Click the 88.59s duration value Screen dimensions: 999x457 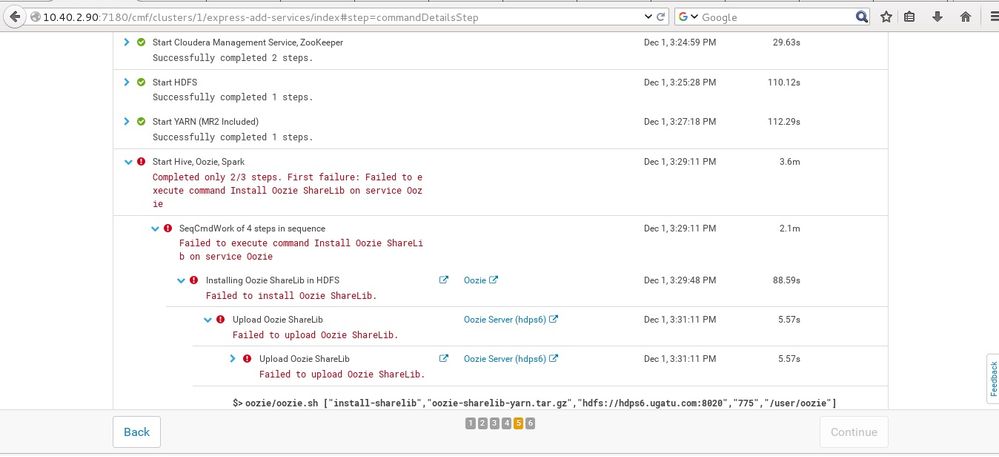point(787,280)
